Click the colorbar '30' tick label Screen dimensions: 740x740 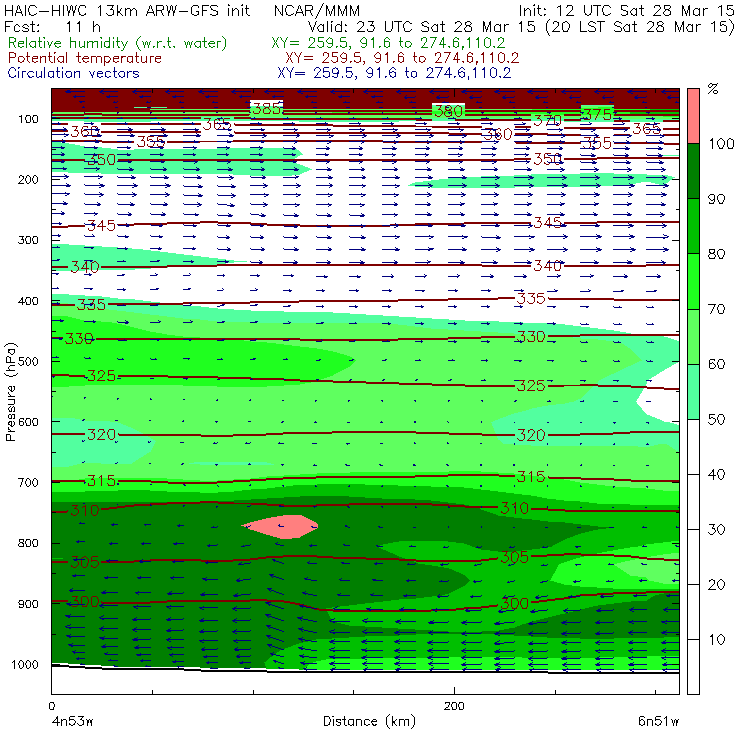716,530
